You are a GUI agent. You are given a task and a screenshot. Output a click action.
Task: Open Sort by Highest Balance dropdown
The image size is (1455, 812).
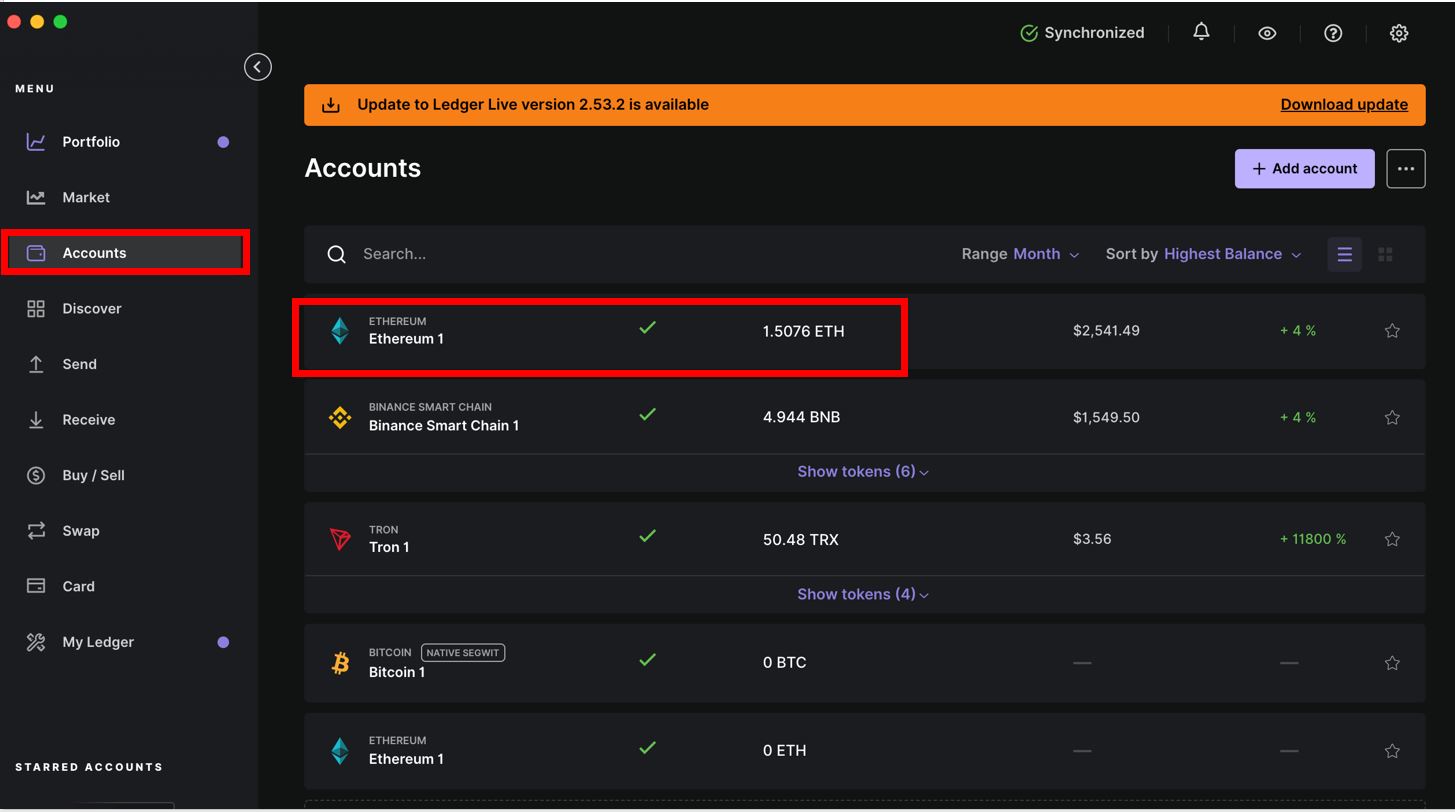1203,254
